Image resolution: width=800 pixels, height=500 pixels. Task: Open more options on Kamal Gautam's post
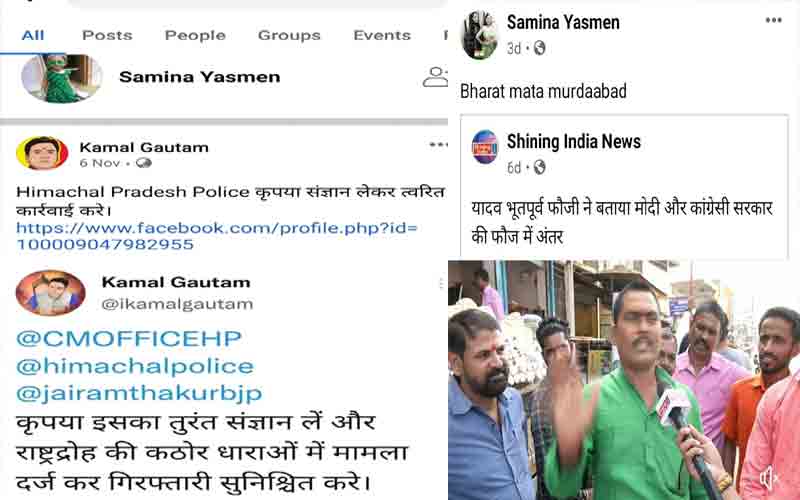438,145
